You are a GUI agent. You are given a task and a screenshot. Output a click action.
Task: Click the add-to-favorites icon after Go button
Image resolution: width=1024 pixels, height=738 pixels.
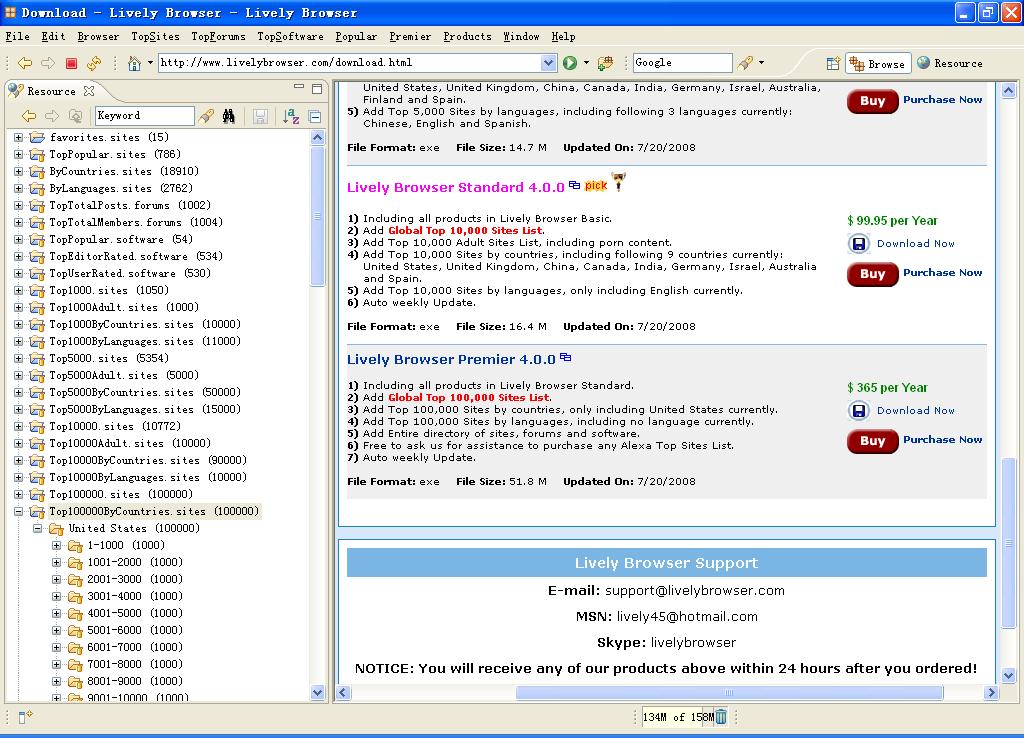[x=605, y=63]
